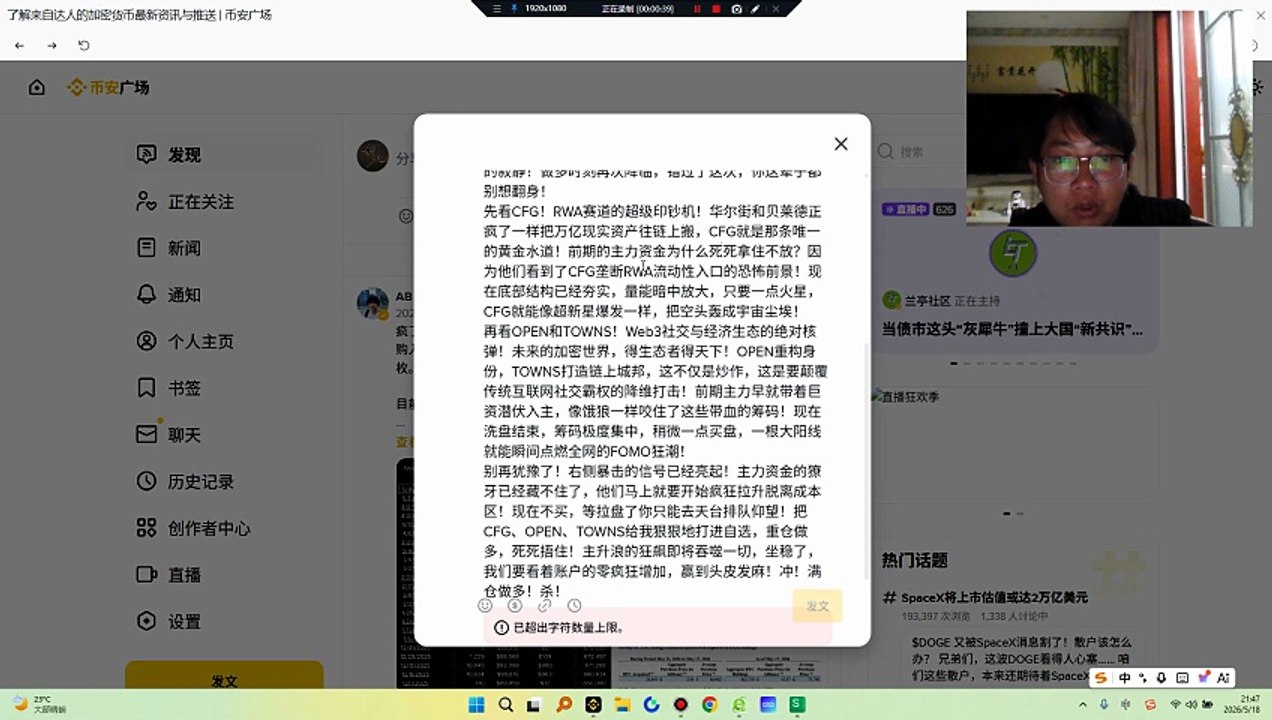Take a screenshot with the recorder camera
Viewport: 1272px width, 720px height.
click(737, 8)
